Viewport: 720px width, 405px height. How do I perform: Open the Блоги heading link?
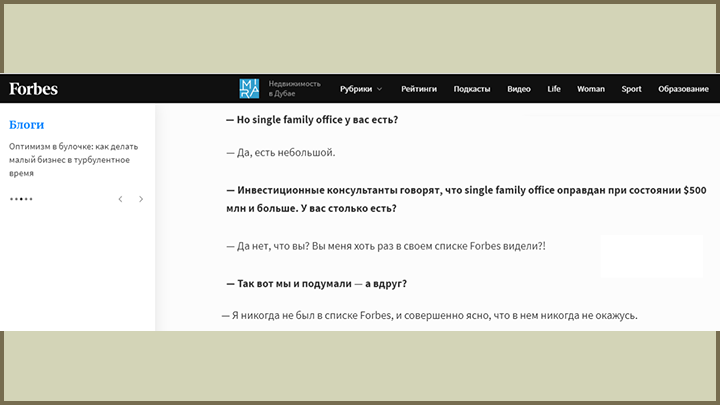27,124
